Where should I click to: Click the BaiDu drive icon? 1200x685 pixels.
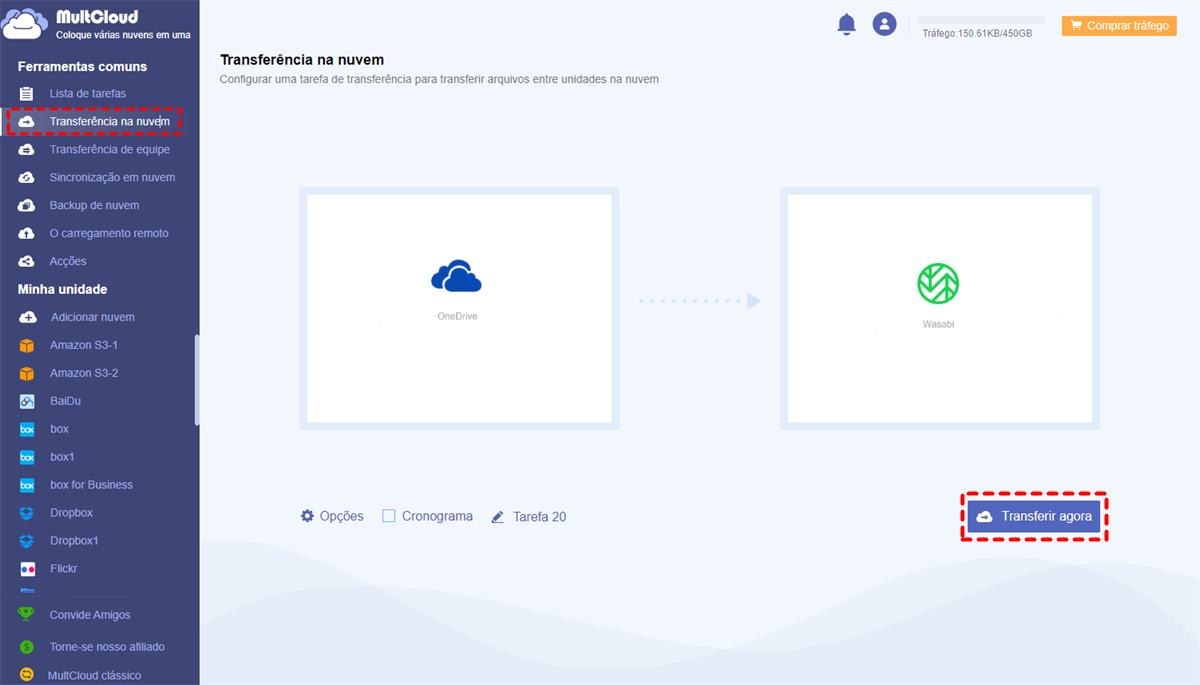pyautogui.click(x=28, y=401)
